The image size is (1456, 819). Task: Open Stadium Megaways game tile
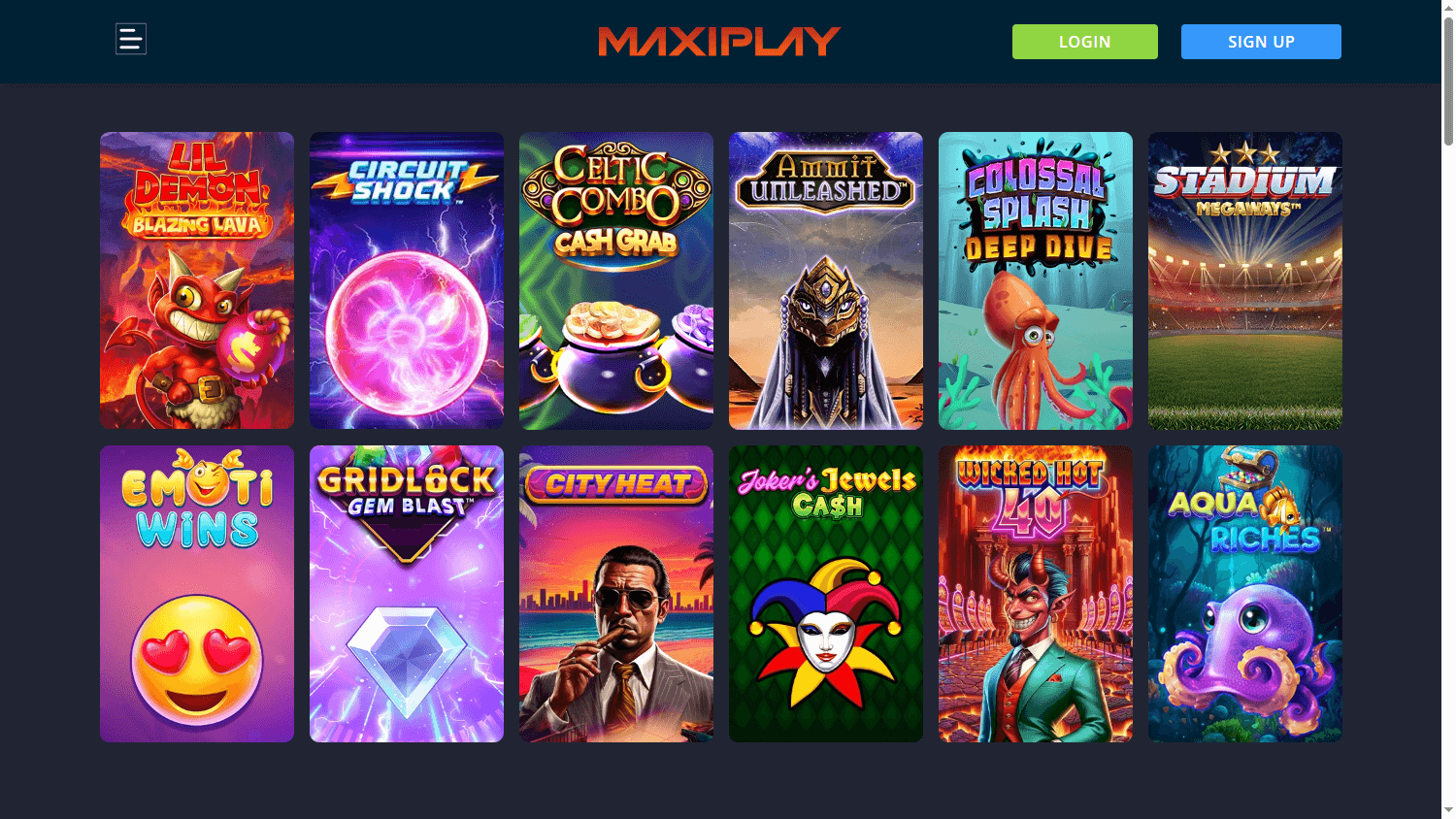click(x=1245, y=280)
